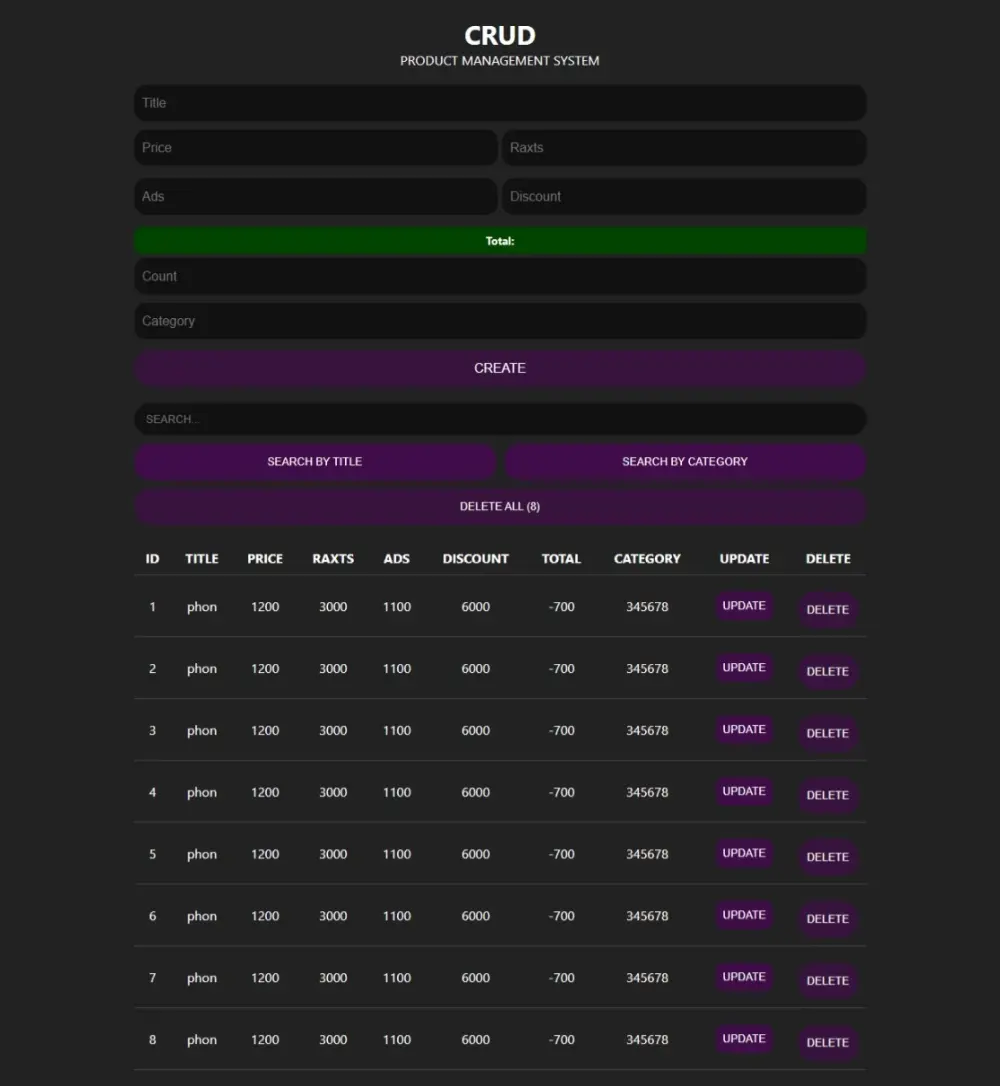The image size is (1000, 1086).
Task: Click the Category input field
Action: pyautogui.click(x=500, y=321)
